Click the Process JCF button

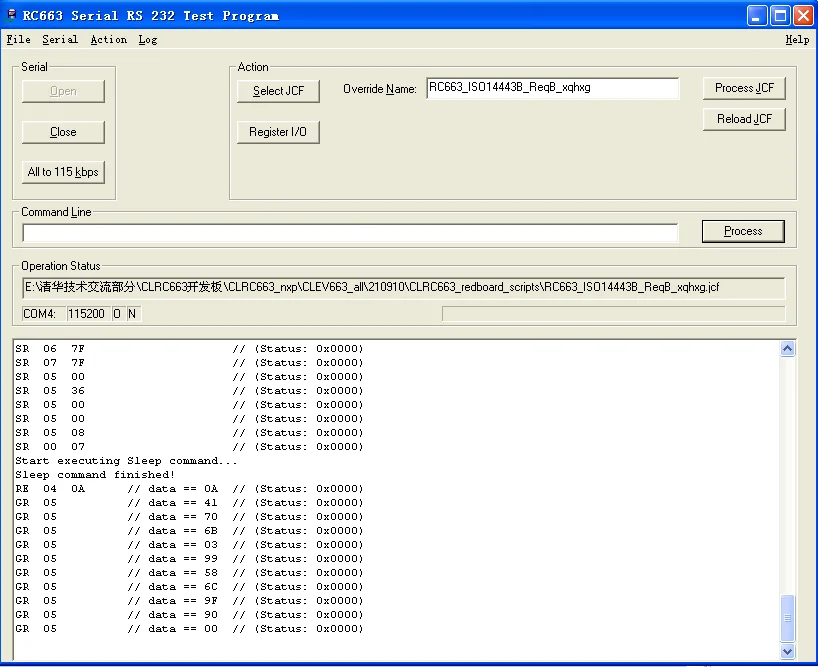[x=744, y=88]
